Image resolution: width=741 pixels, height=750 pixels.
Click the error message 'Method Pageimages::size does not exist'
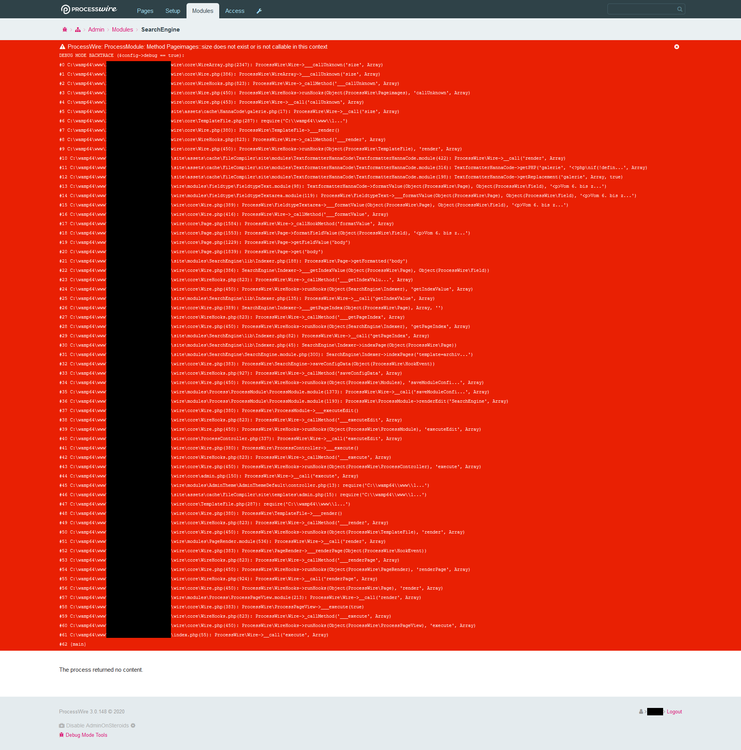click(x=197, y=47)
